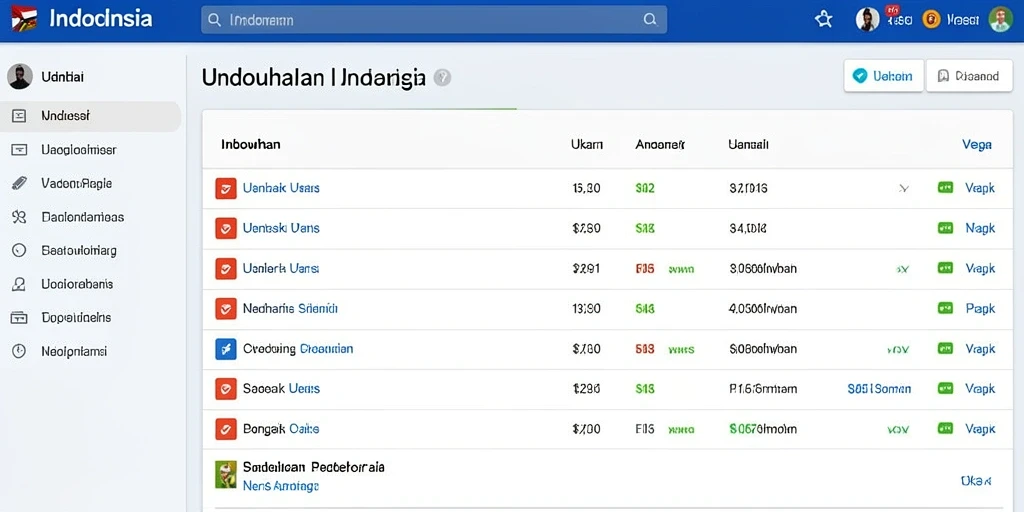Click the pencil icon beside VadontRagie
1024x512 pixels.
(19, 184)
